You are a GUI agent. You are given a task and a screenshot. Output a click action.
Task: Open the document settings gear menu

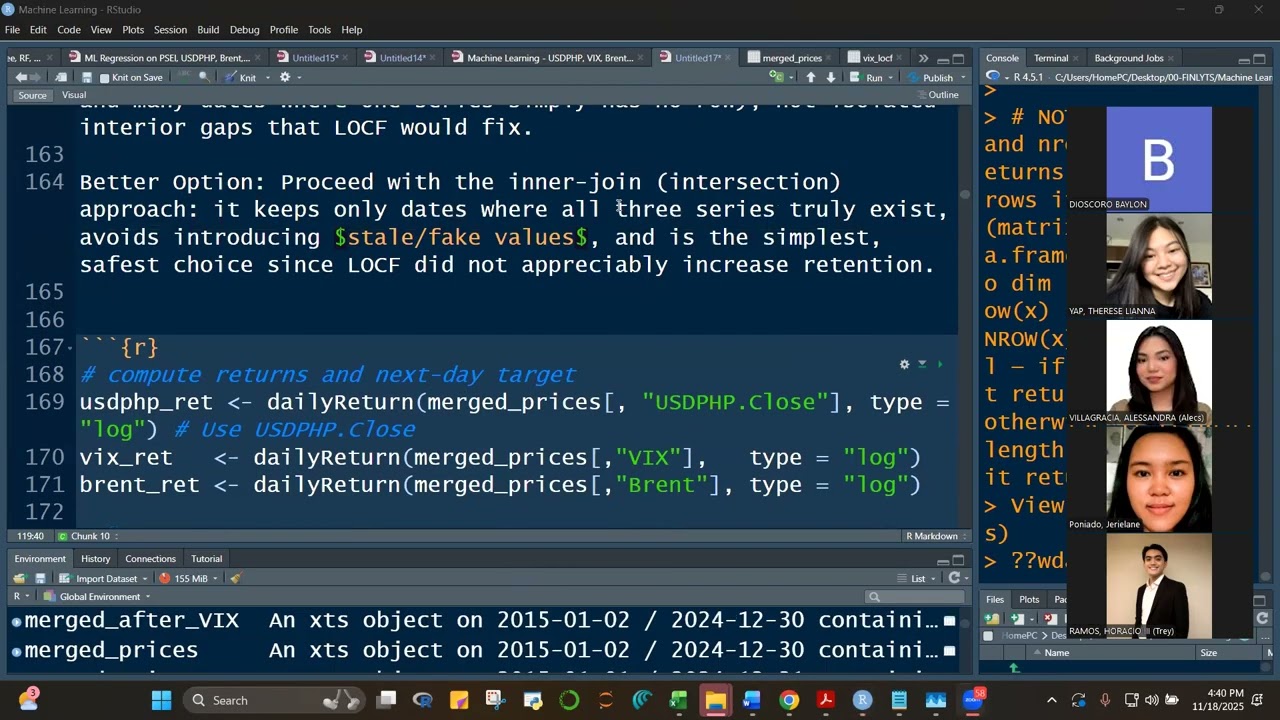pos(285,77)
